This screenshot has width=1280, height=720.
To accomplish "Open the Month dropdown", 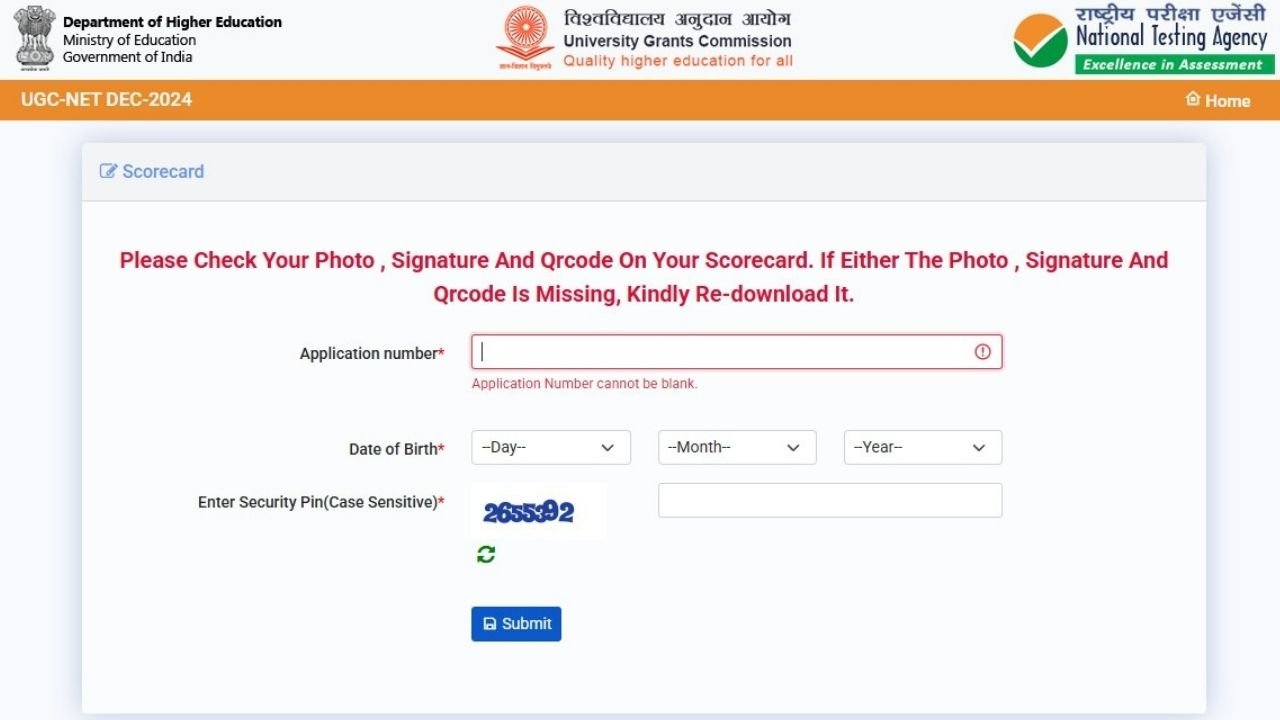I will tap(736, 447).
